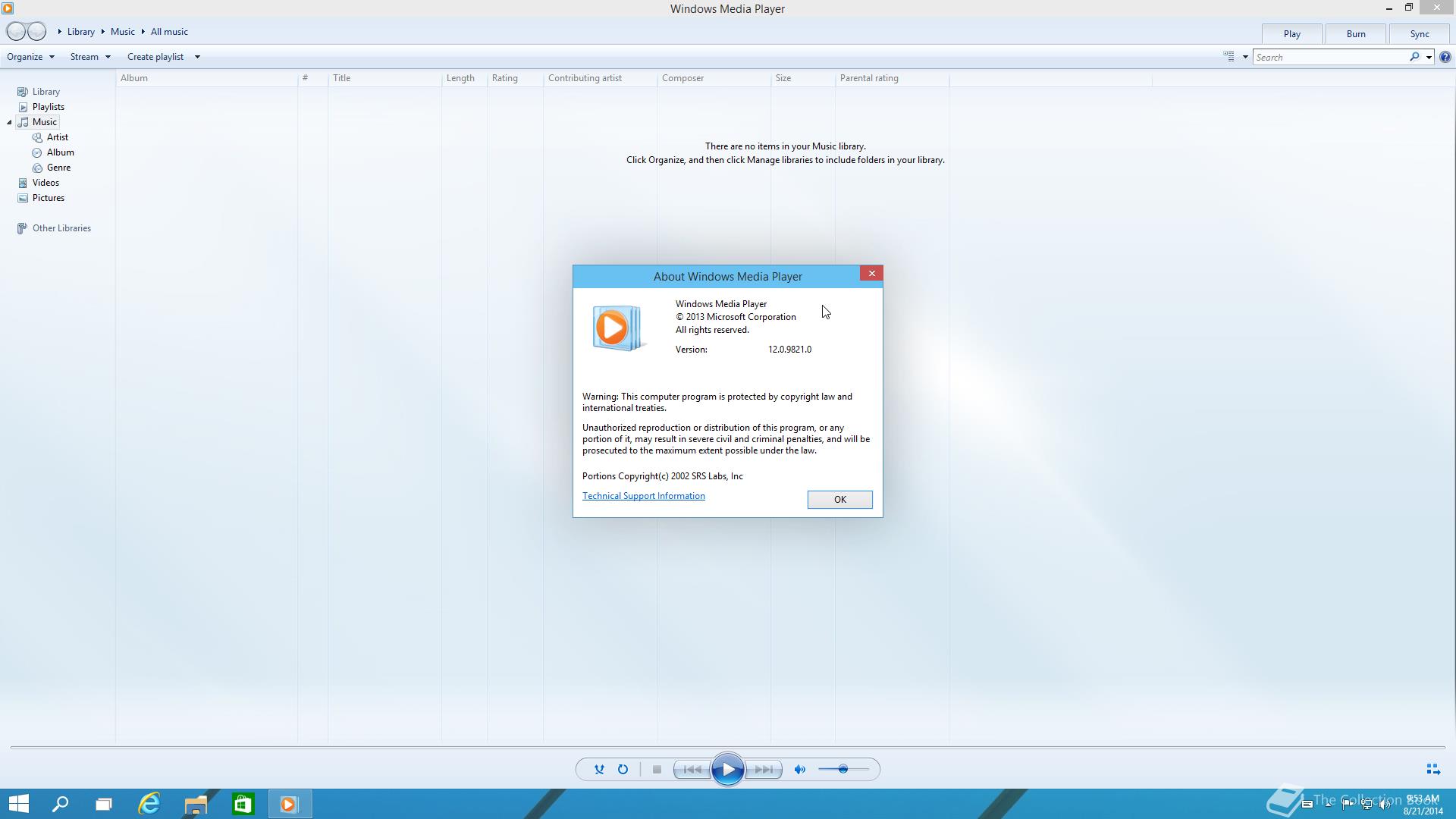
Task: Click Windows Media Player taskbar icon
Action: click(290, 804)
